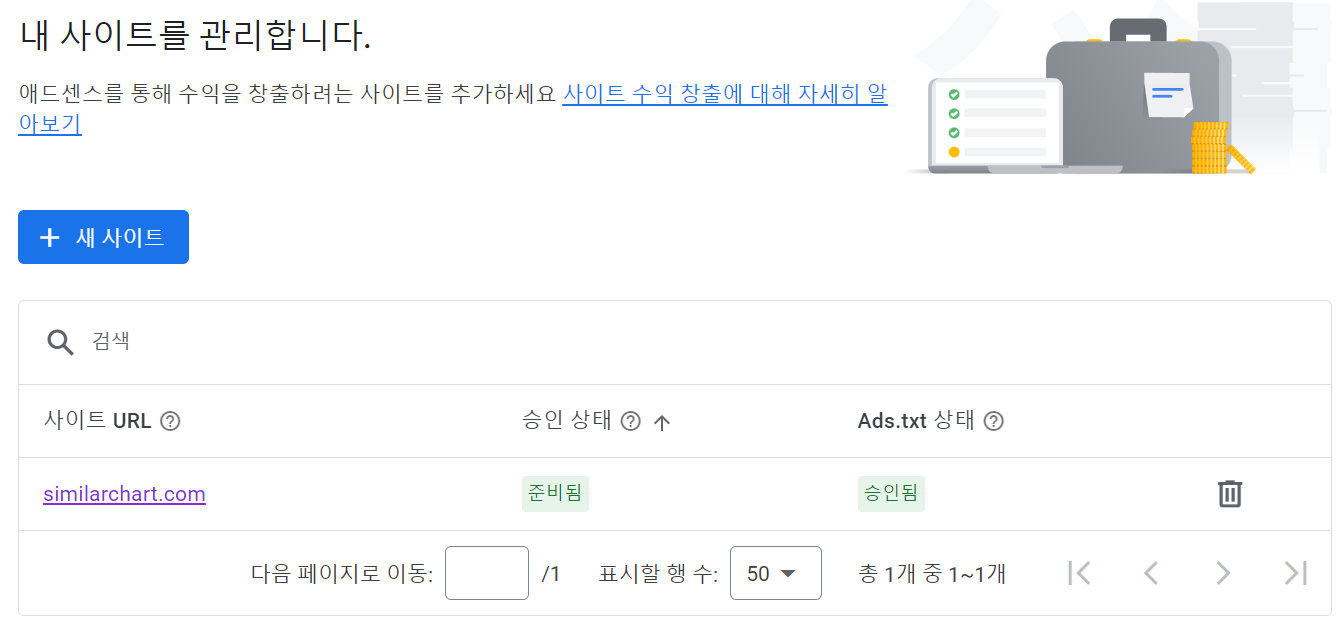Viewport: 1342px width, 628px height.
Task: Go to next page chevron
Action: pos(1223,573)
